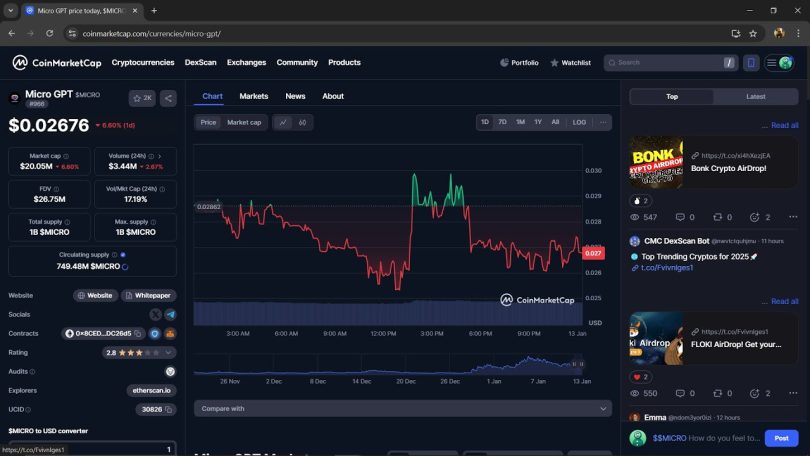810x456 pixels.
Task: Copy the 0x8CED...DC26d5 contract address
Action: coord(138,334)
